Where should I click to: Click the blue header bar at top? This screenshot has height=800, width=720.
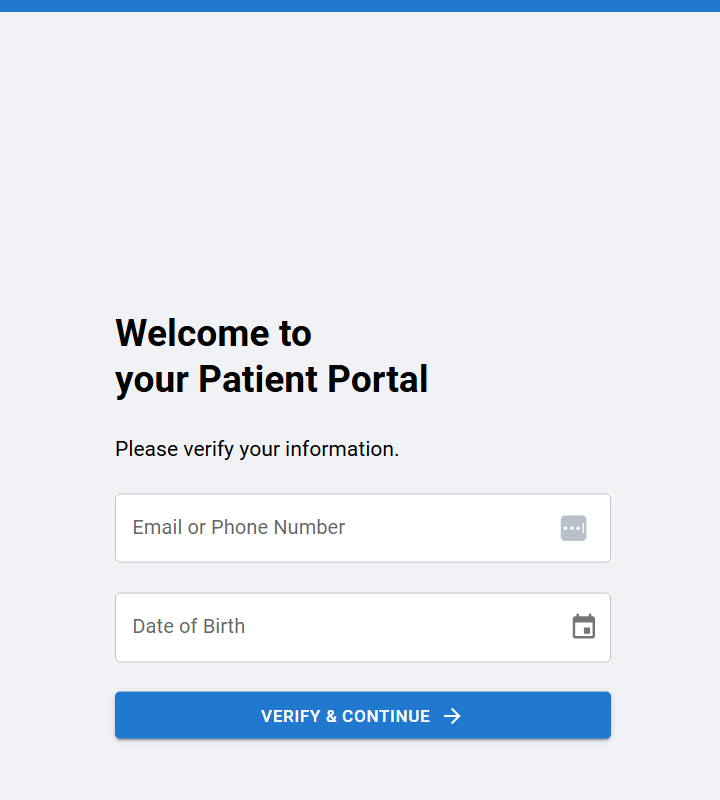[x=360, y=6]
